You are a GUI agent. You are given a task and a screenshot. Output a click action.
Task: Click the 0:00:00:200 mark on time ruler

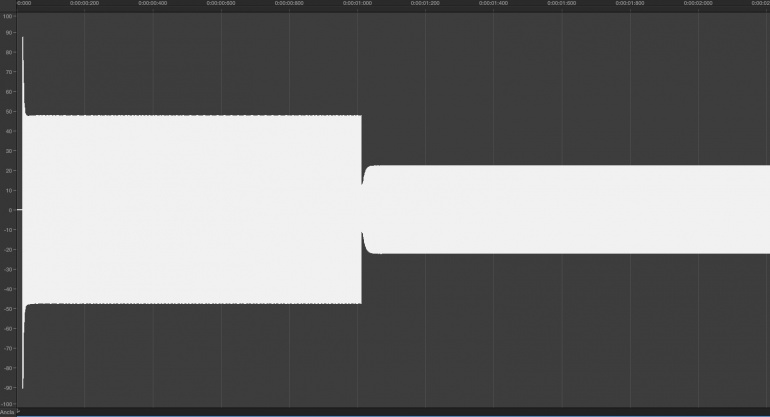(84, 3)
